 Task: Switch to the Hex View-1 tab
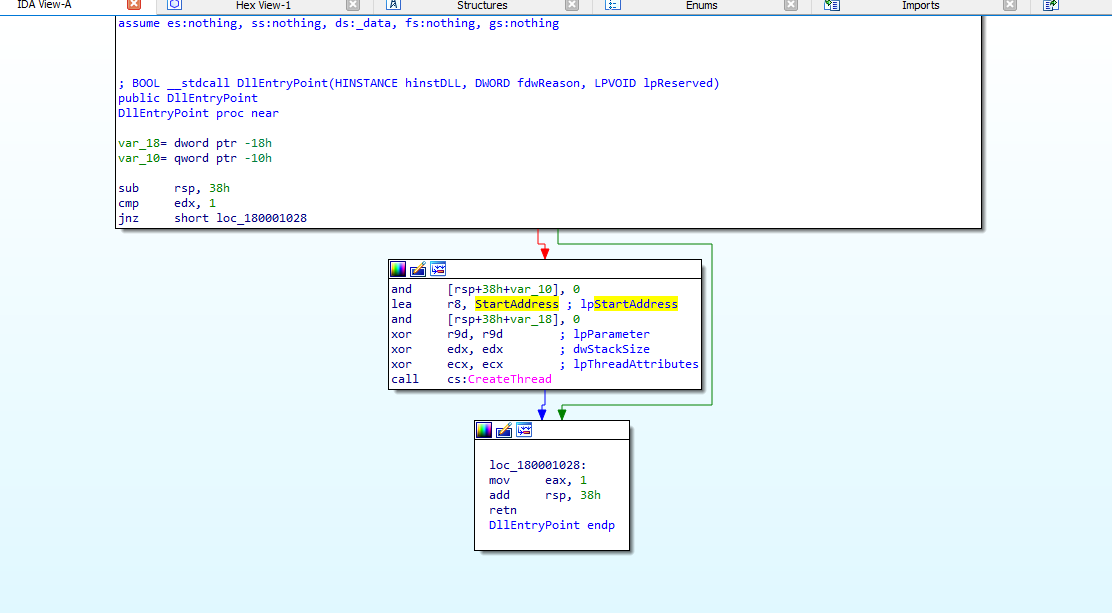[x=263, y=5]
